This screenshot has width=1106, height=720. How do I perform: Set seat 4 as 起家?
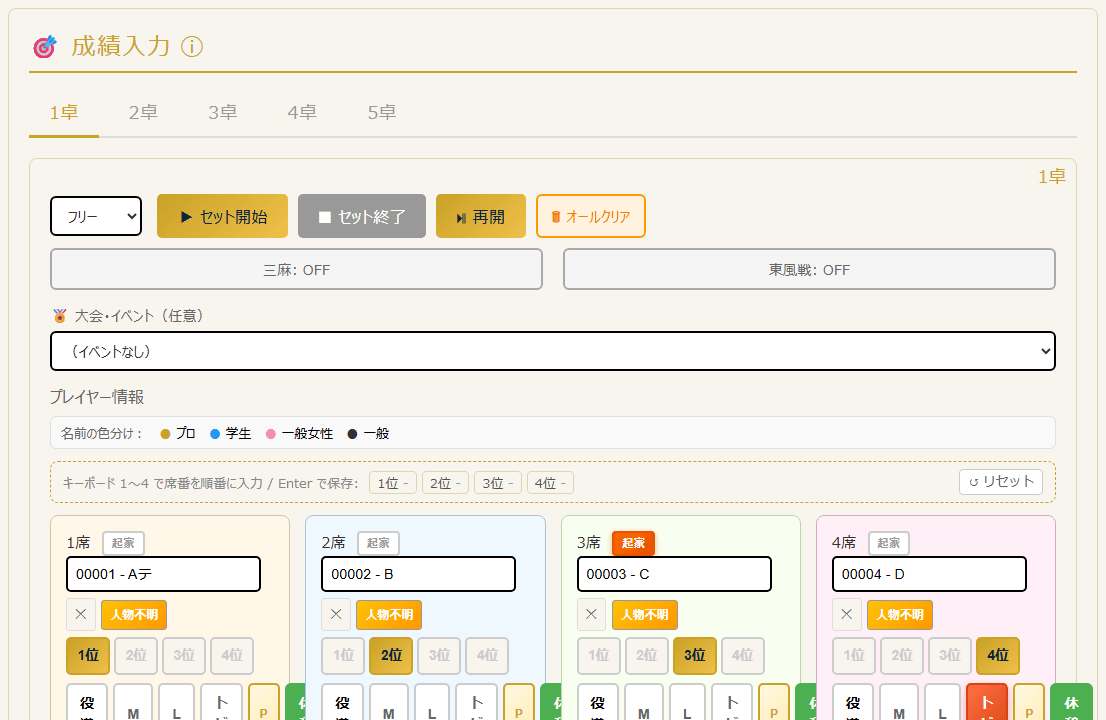pos(889,543)
